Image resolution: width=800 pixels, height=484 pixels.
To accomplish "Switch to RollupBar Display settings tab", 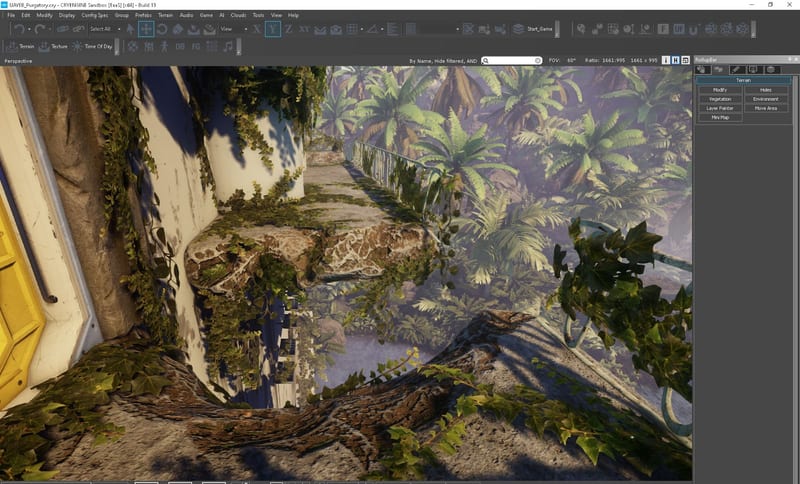I will 754,69.
